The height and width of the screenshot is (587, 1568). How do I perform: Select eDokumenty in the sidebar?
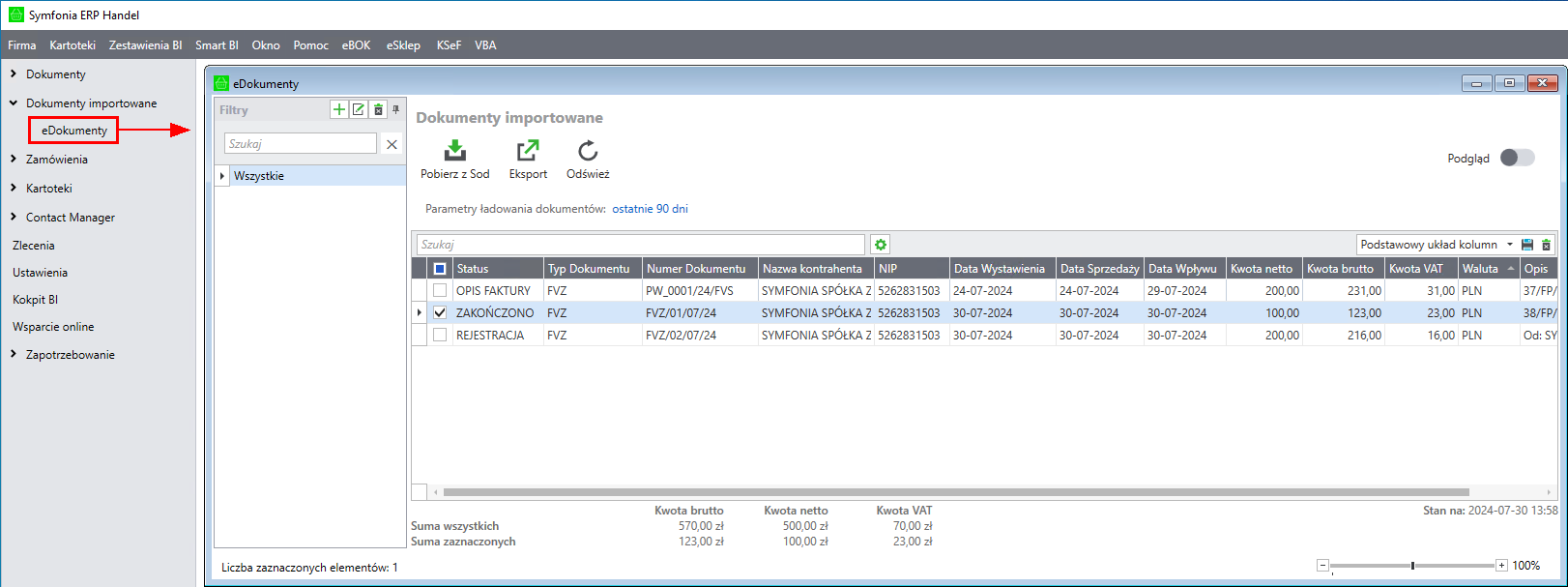pos(74,131)
